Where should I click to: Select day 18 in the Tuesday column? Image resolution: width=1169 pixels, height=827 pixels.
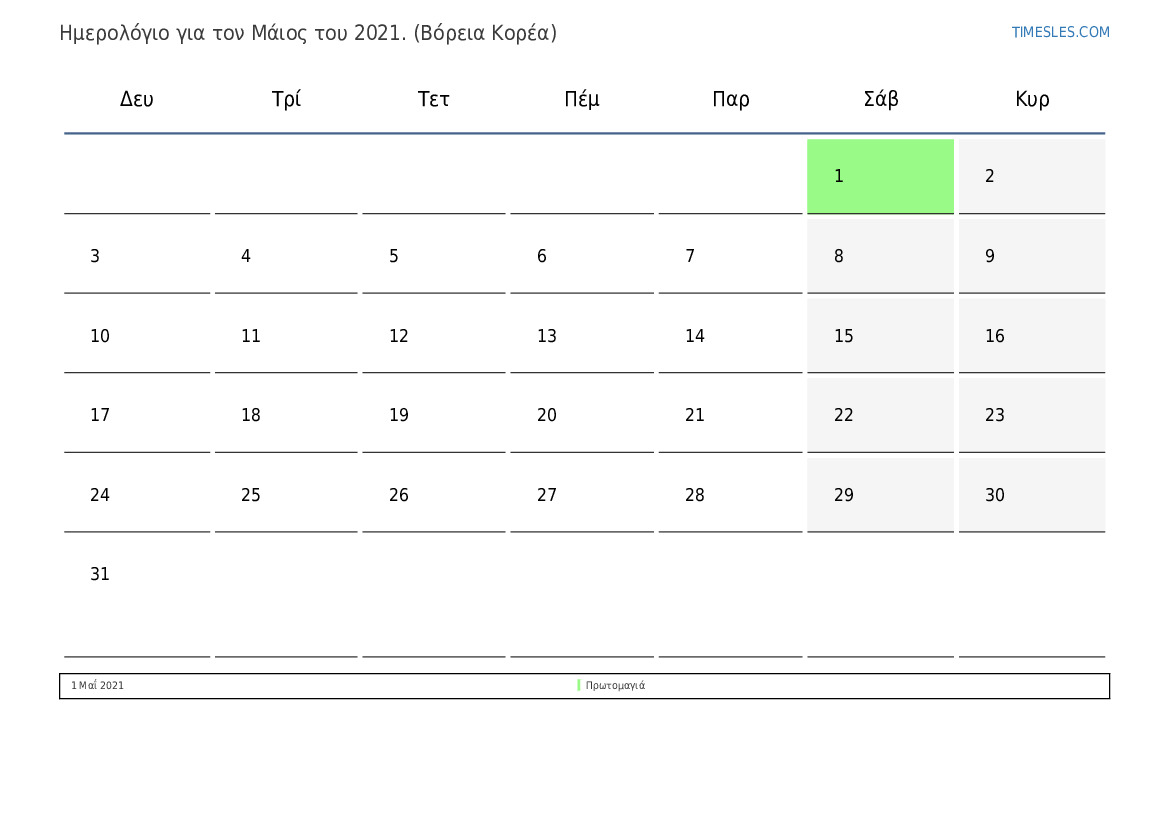click(286, 415)
